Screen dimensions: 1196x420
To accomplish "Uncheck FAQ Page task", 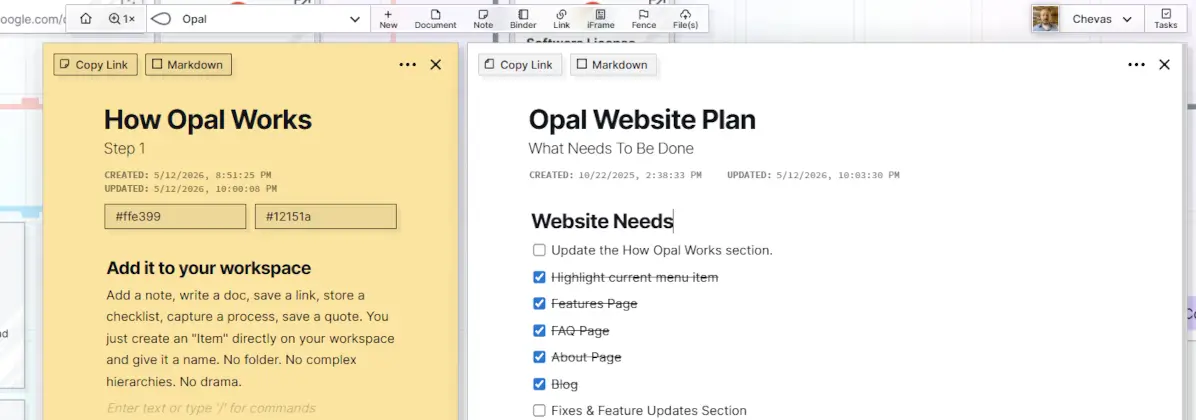I will point(539,331).
